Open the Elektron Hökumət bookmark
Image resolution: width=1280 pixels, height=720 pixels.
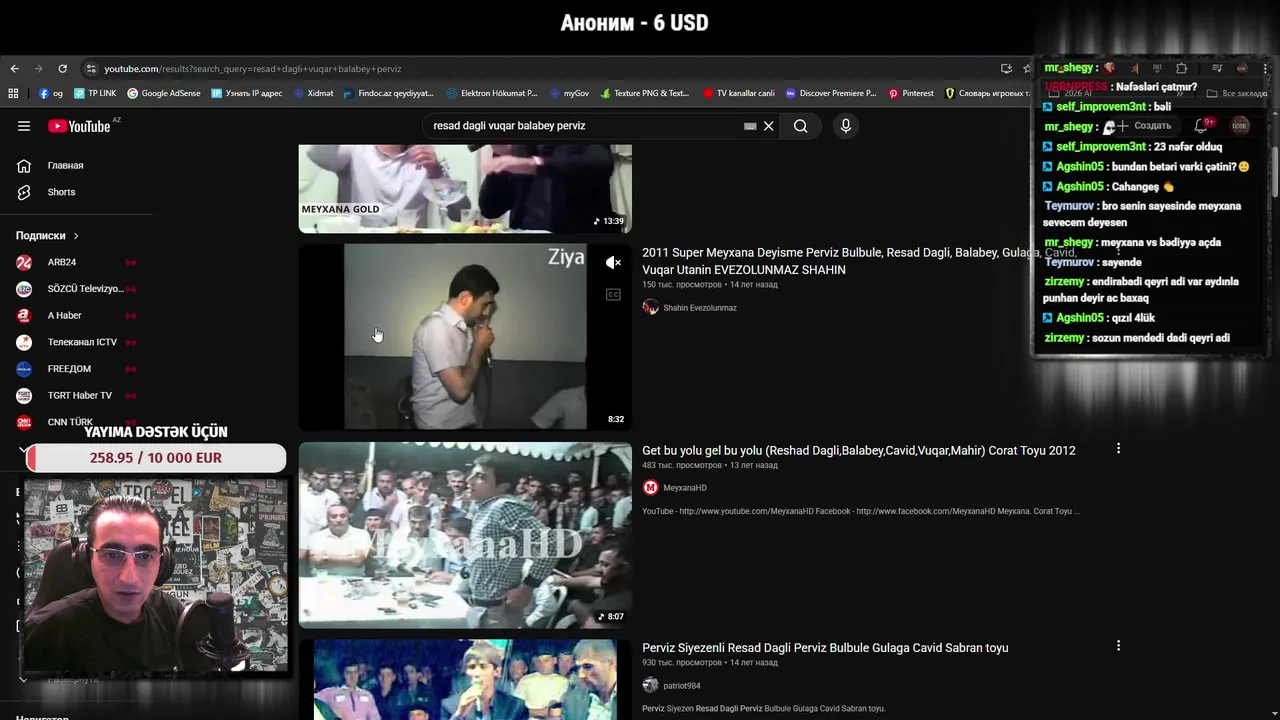(492, 93)
